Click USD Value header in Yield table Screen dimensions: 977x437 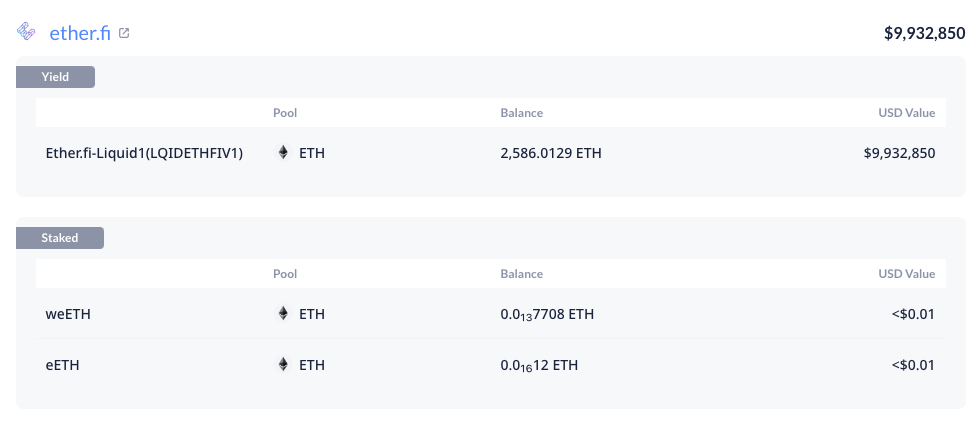907,113
